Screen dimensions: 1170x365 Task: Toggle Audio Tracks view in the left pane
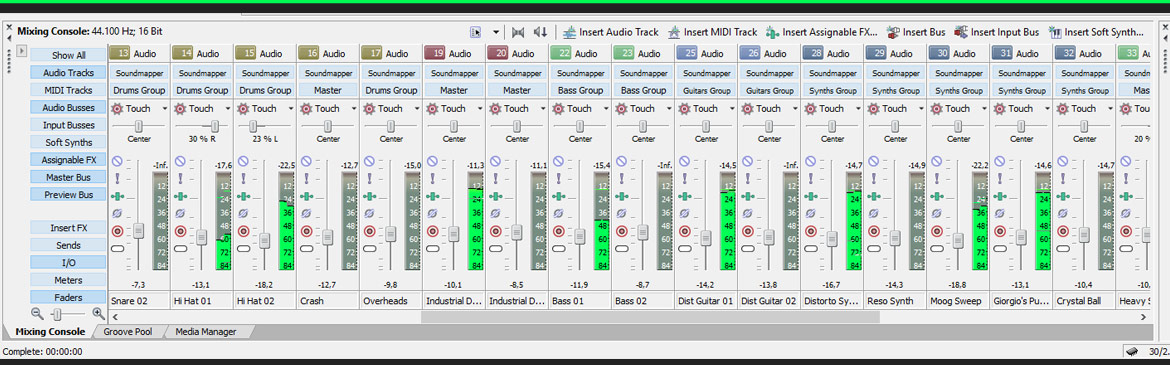(x=69, y=72)
